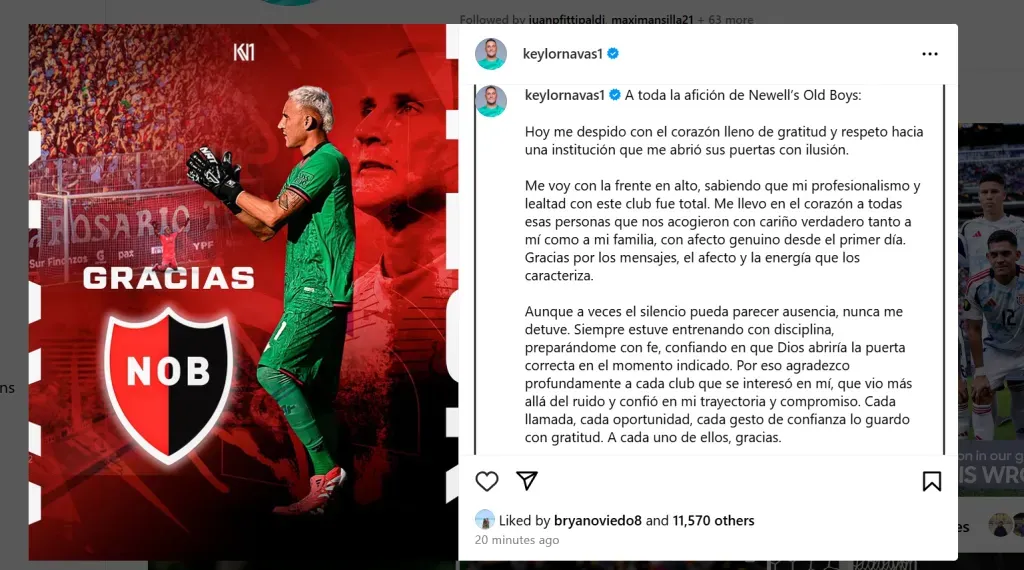
Task: Click verified badge in the caption
Action: (x=615, y=95)
